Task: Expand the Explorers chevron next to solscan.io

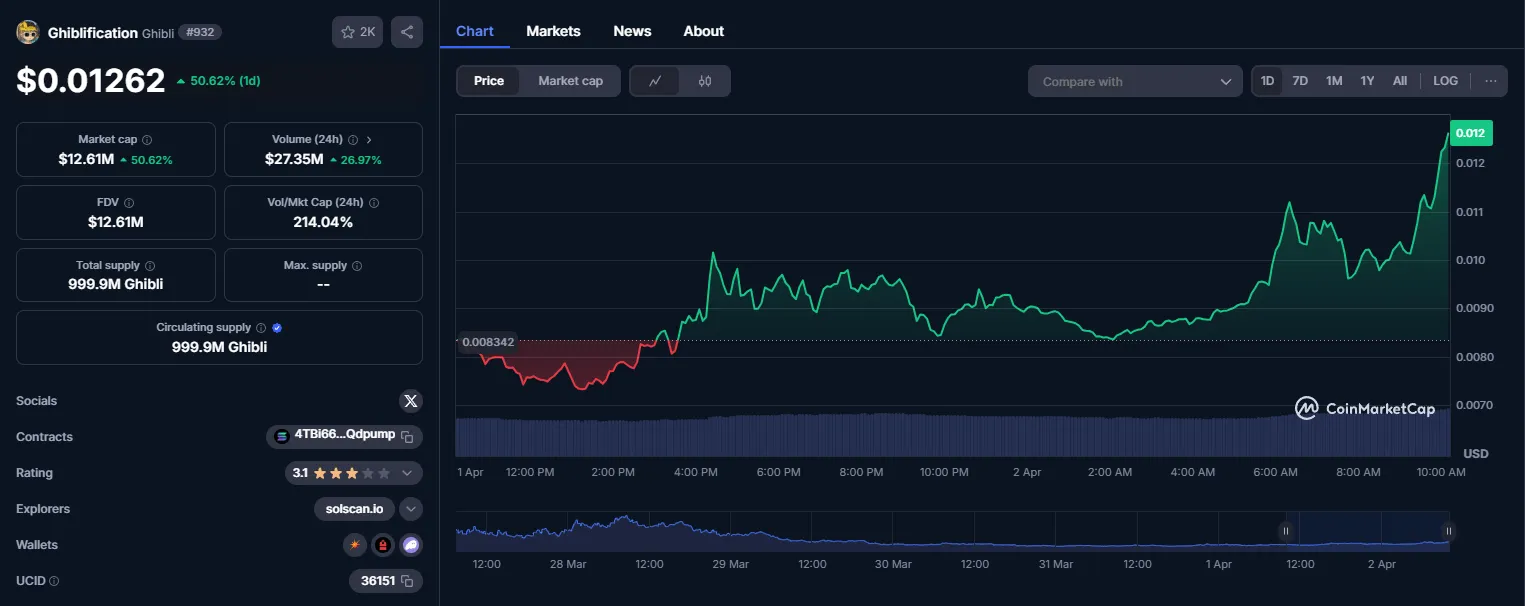Action: point(411,509)
